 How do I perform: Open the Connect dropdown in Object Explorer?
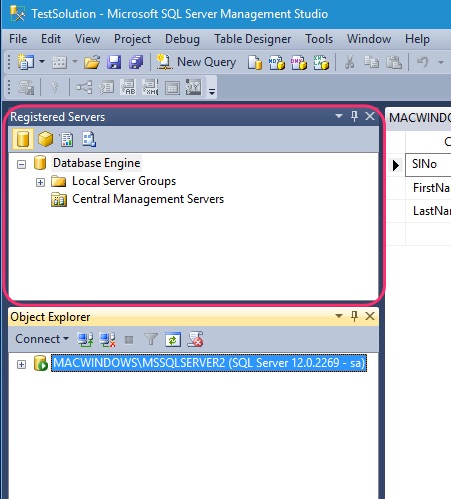click(x=42, y=339)
